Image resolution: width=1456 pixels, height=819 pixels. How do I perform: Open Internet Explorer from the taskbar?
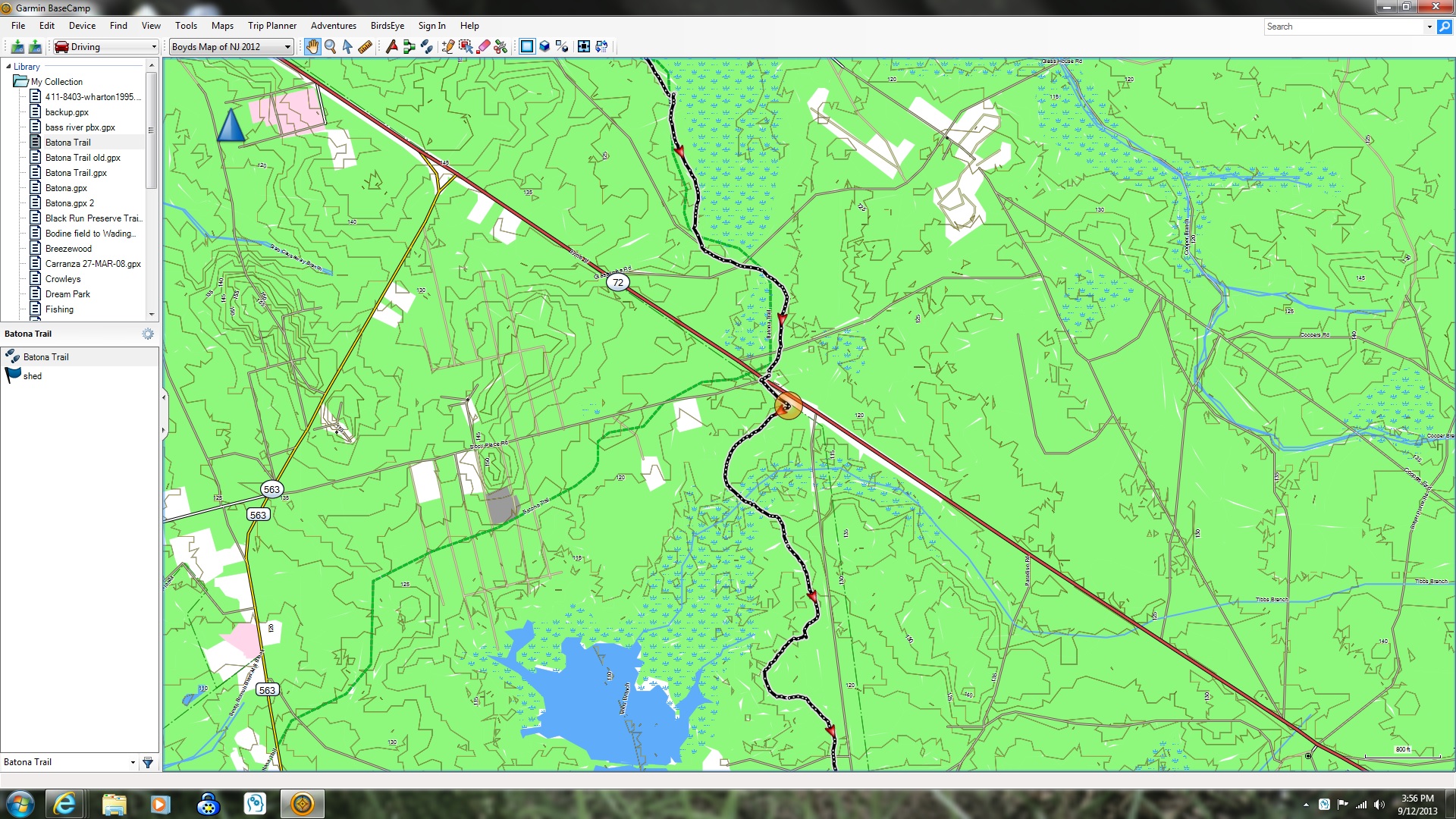pos(64,804)
